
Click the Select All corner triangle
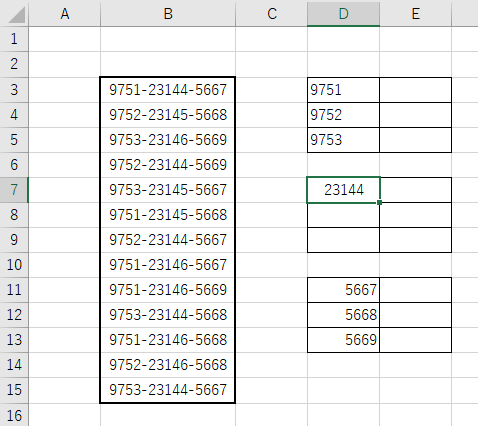point(17,15)
